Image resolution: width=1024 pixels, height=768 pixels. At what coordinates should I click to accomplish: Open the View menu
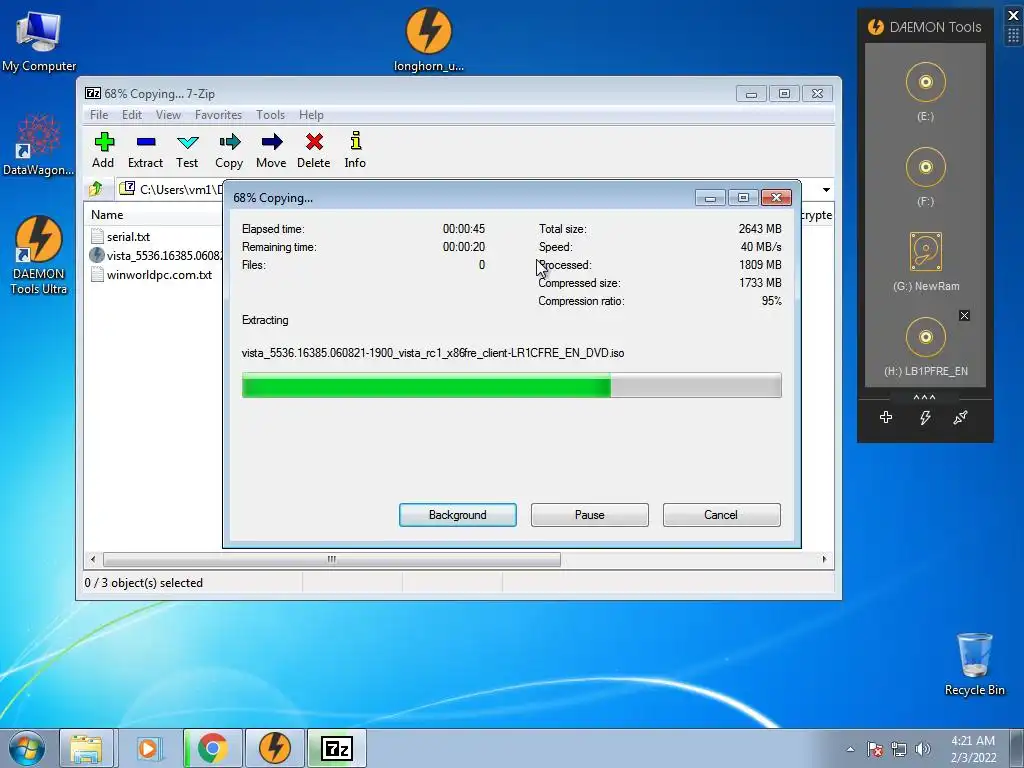click(x=168, y=115)
